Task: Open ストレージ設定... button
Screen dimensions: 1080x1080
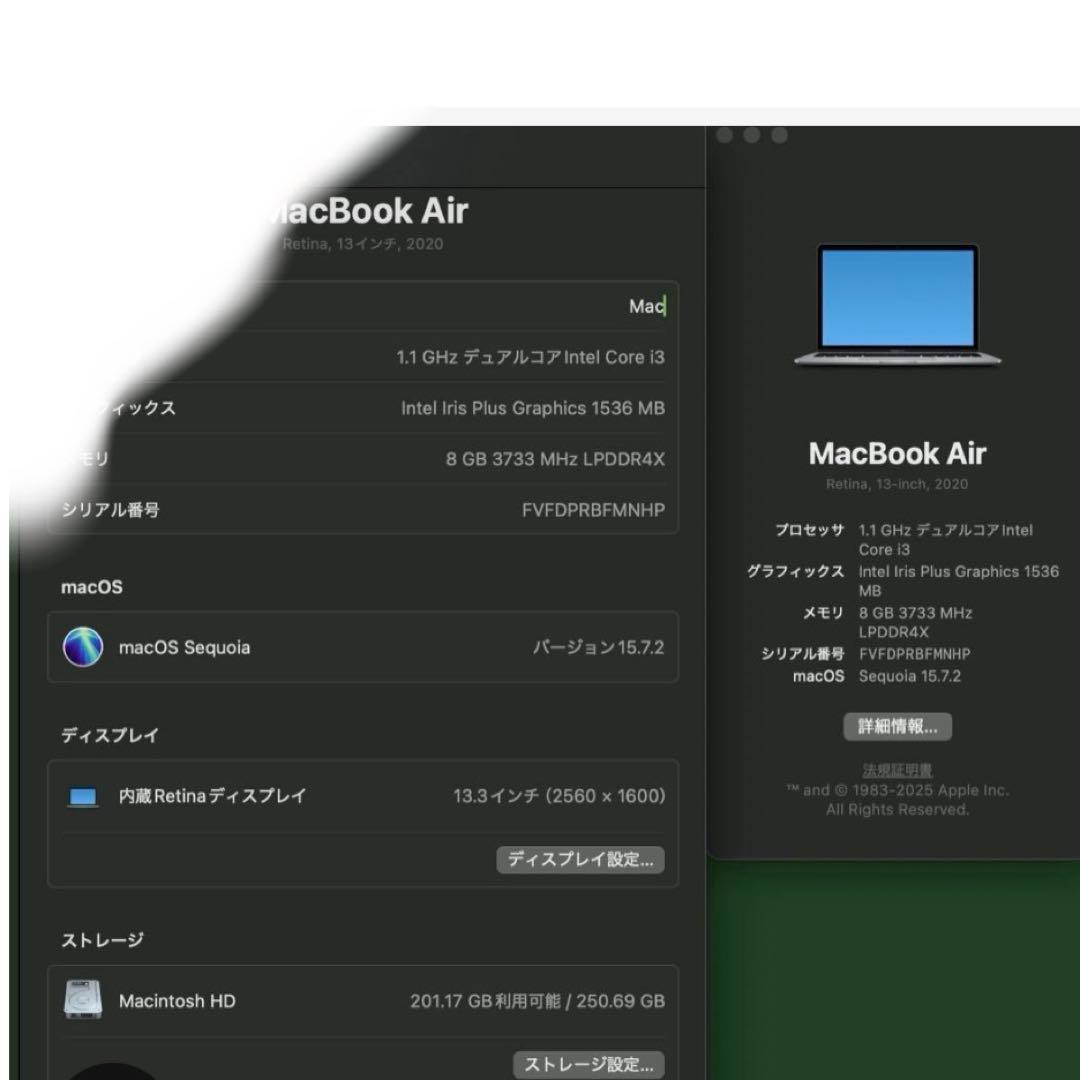Action: (588, 1064)
